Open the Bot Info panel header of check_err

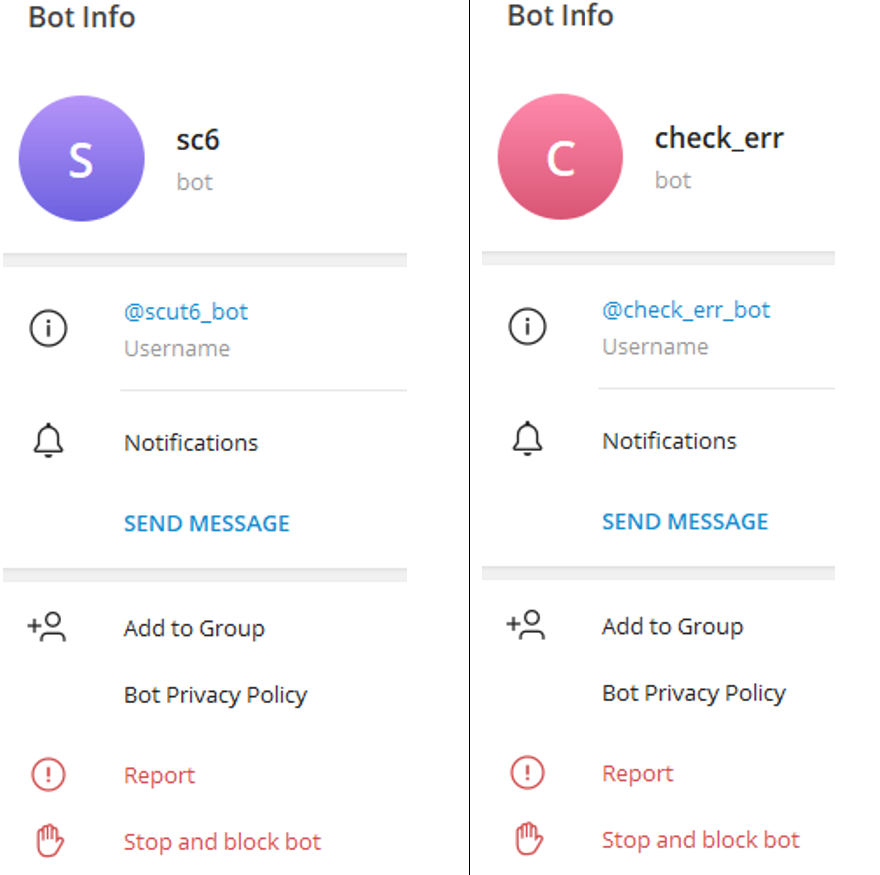560,15
